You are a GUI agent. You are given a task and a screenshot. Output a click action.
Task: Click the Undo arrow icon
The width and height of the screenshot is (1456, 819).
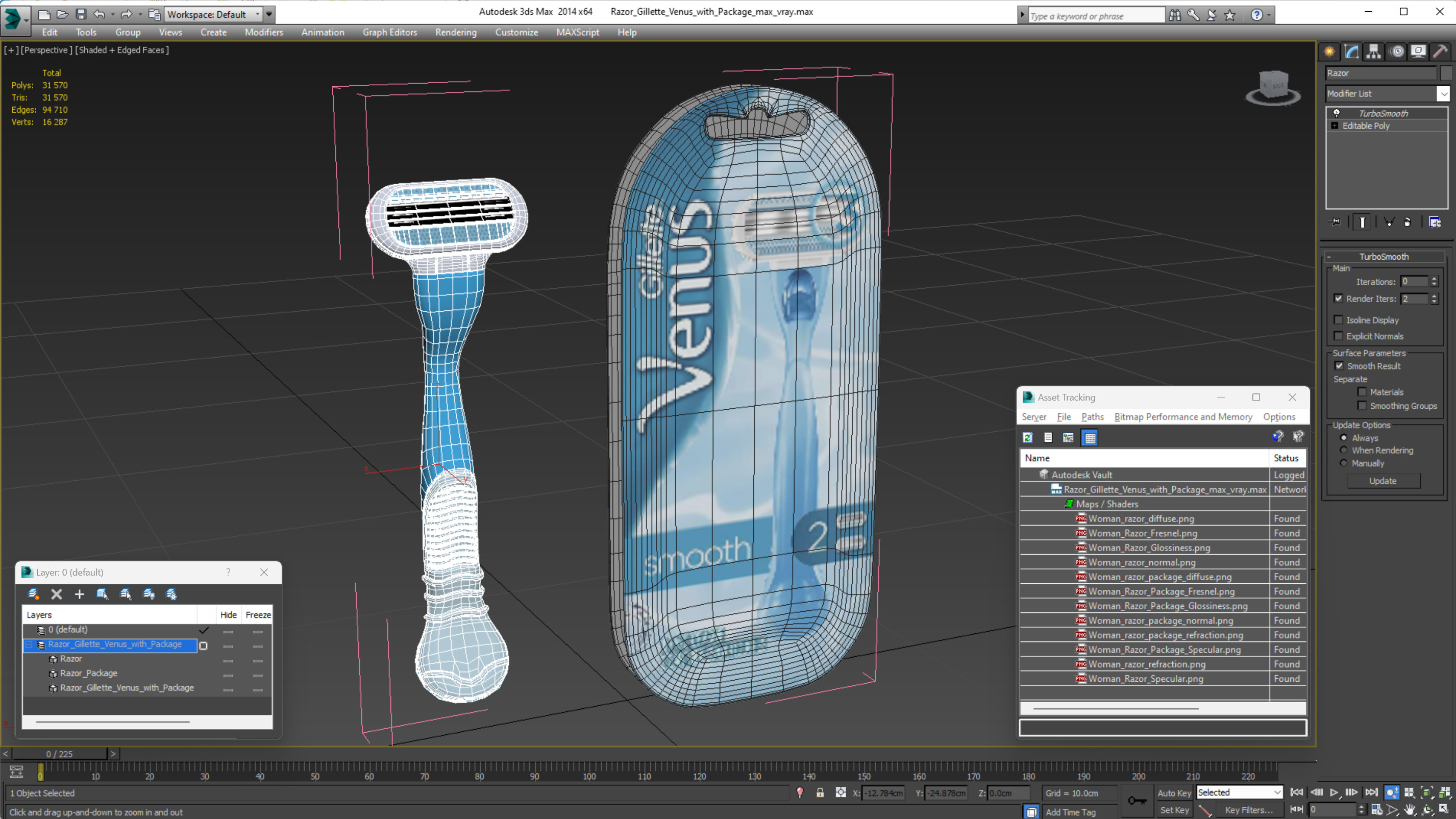coord(100,14)
